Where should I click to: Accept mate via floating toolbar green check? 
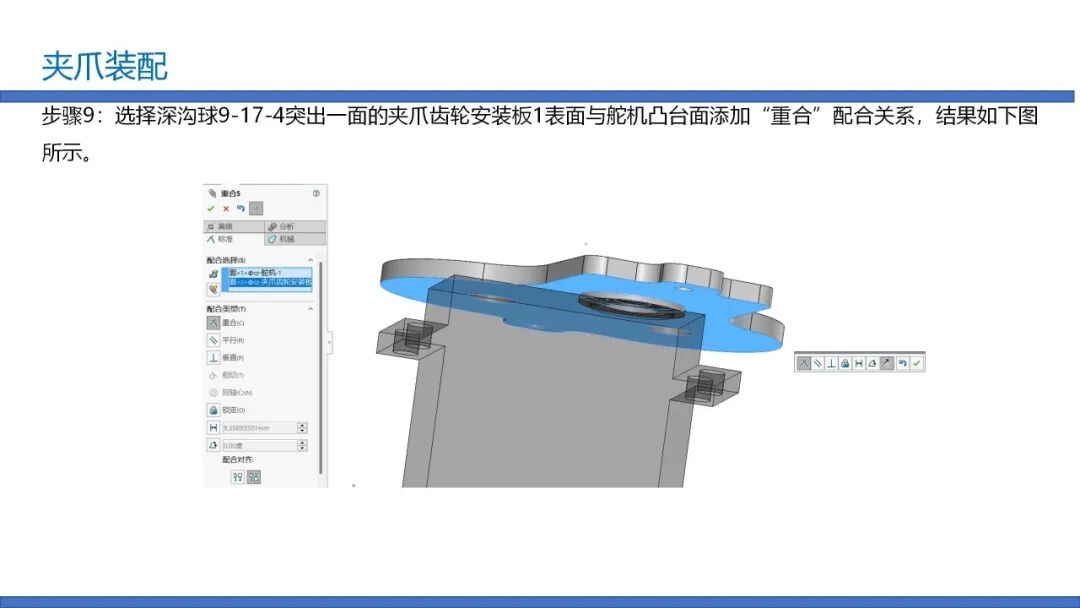[917, 363]
